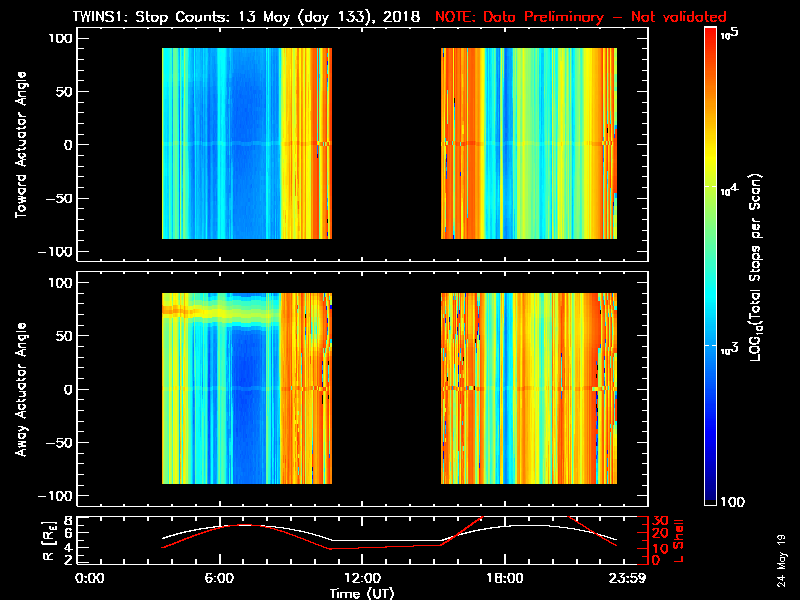Click the right data block in Toward panel
800x600 pixels.
pos(529,143)
